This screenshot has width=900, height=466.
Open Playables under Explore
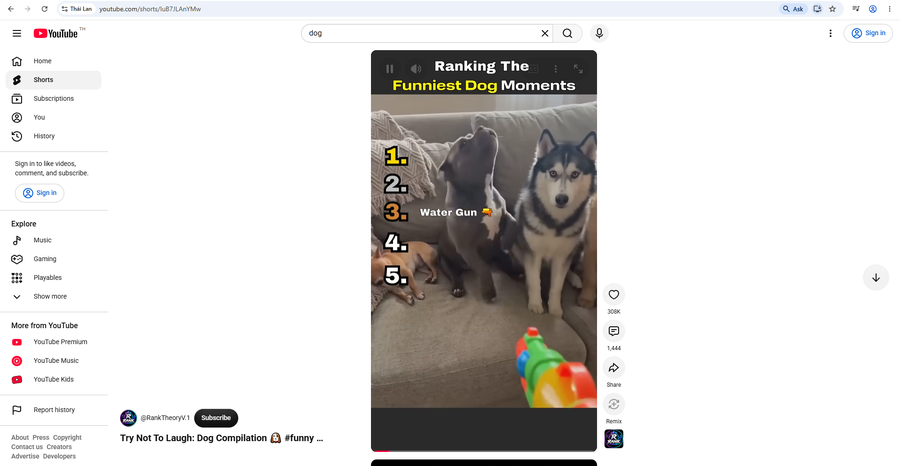tap(53, 278)
